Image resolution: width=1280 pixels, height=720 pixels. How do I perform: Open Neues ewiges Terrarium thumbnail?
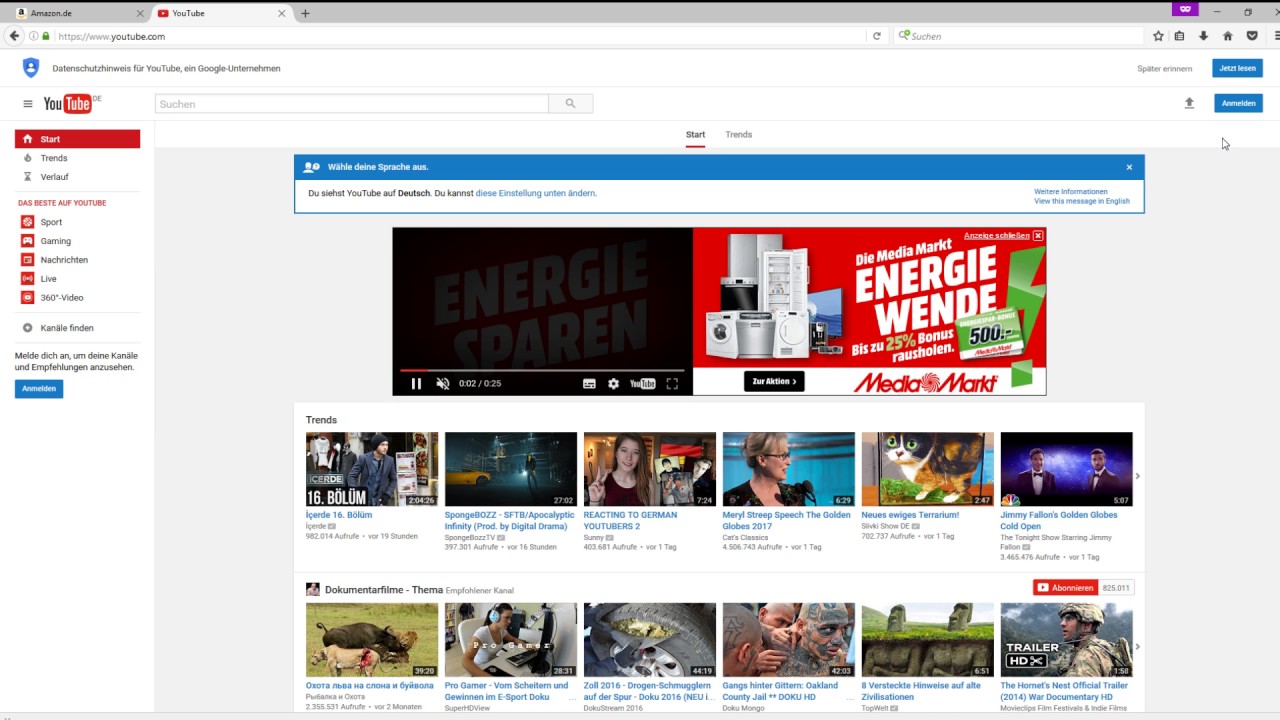pos(928,469)
